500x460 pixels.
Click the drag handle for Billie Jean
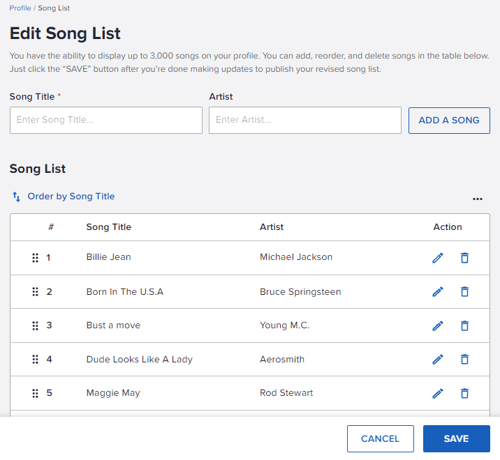(x=35, y=258)
